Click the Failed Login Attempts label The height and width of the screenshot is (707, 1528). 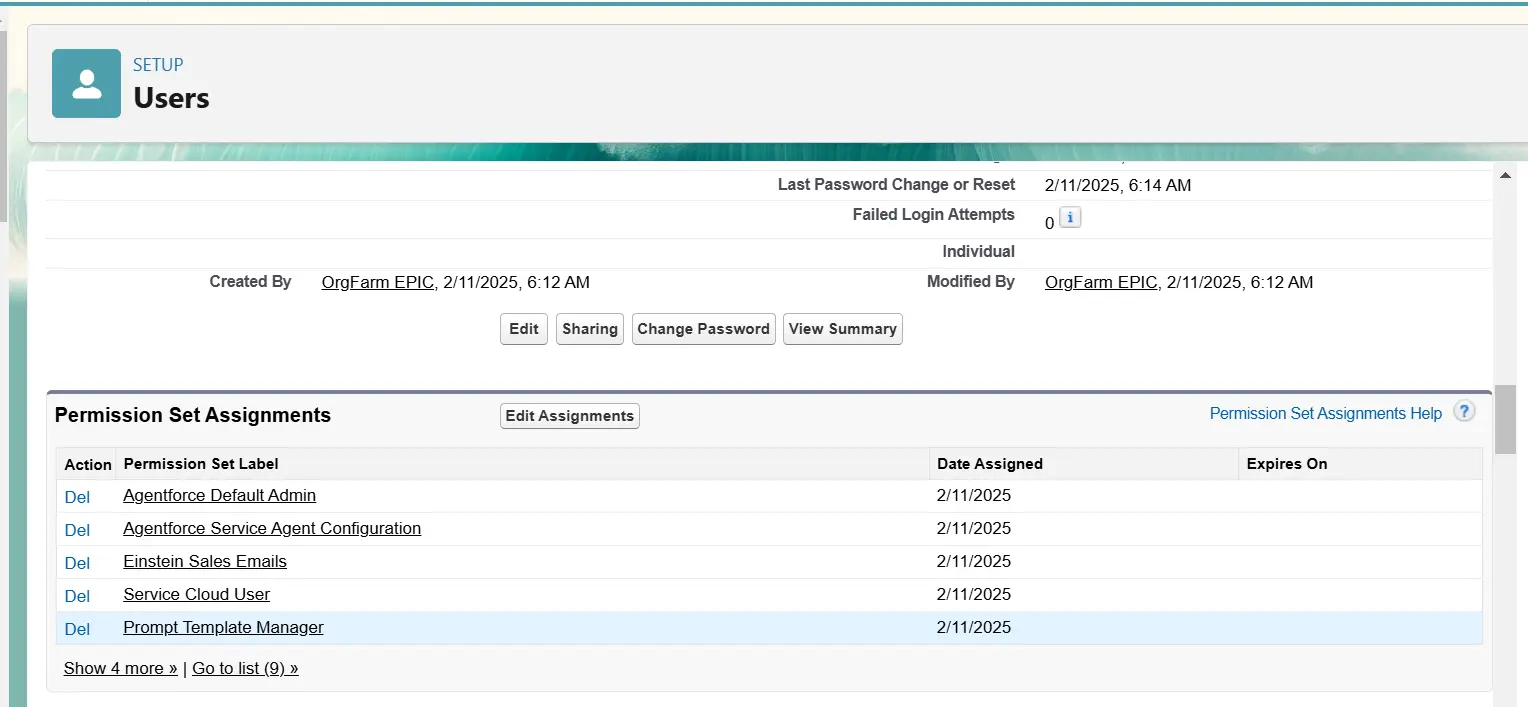pyautogui.click(x=934, y=215)
